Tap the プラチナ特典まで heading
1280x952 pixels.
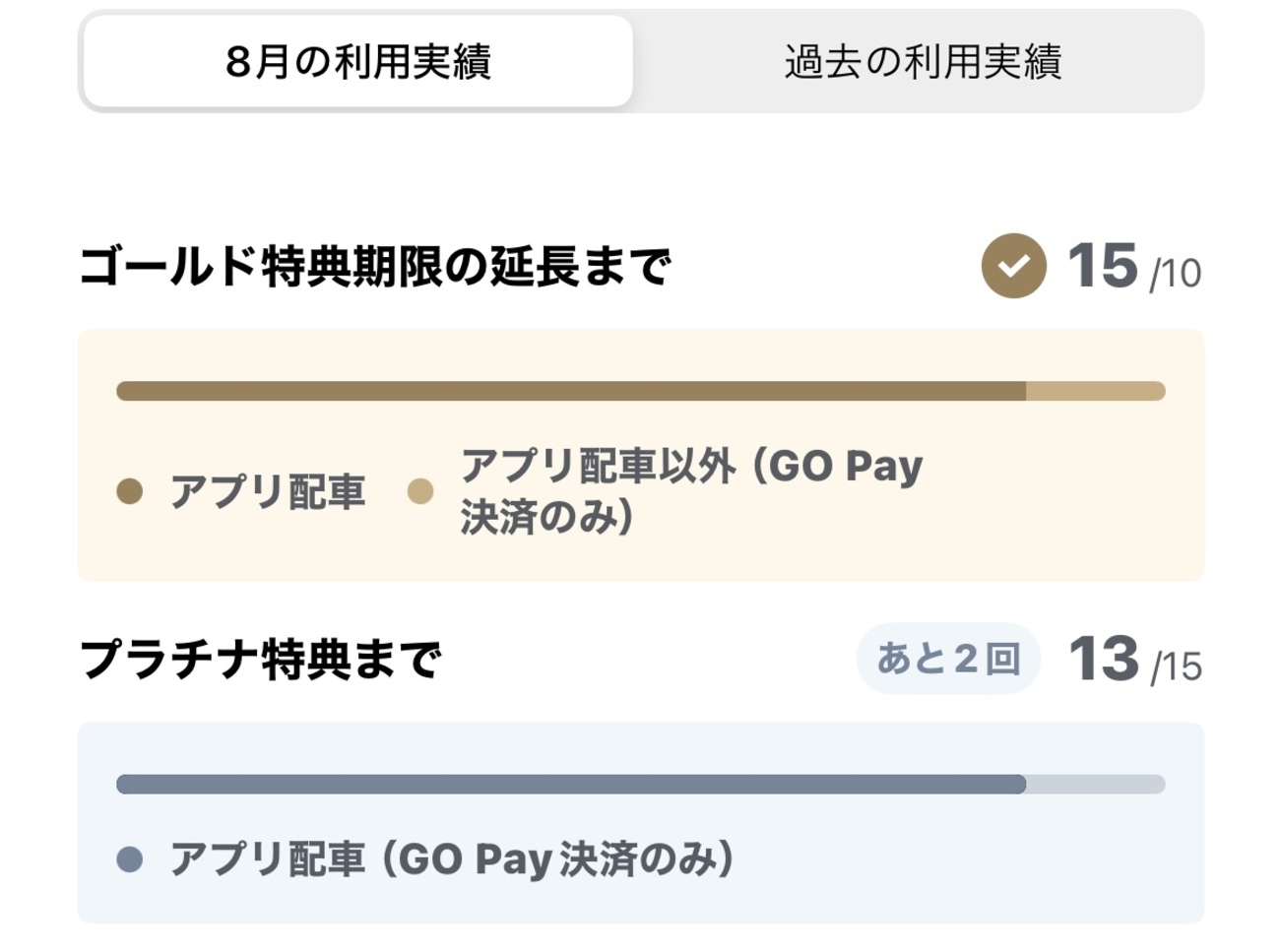pyautogui.click(x=261, y=660)
